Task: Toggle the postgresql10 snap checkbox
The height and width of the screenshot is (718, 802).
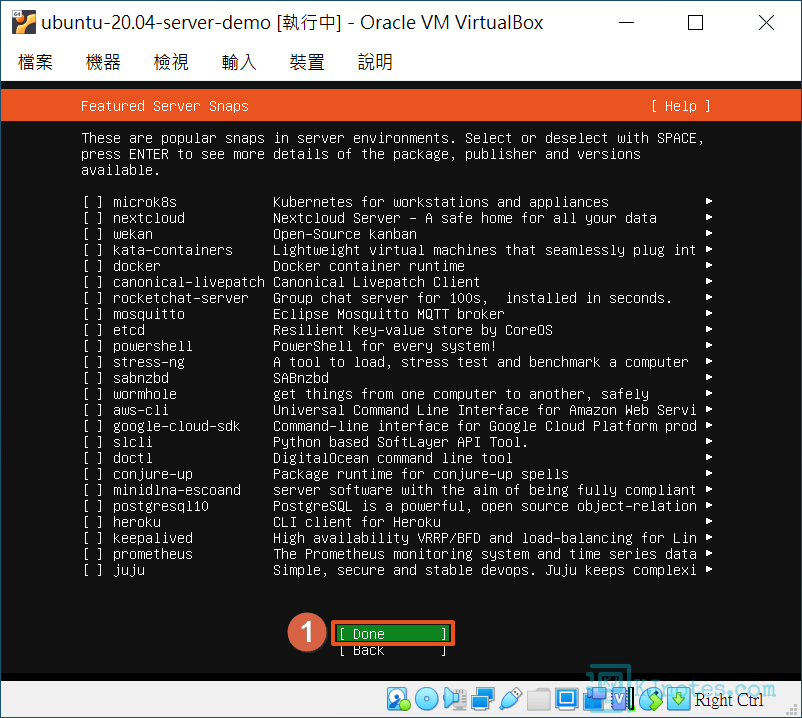Action: 93,506
